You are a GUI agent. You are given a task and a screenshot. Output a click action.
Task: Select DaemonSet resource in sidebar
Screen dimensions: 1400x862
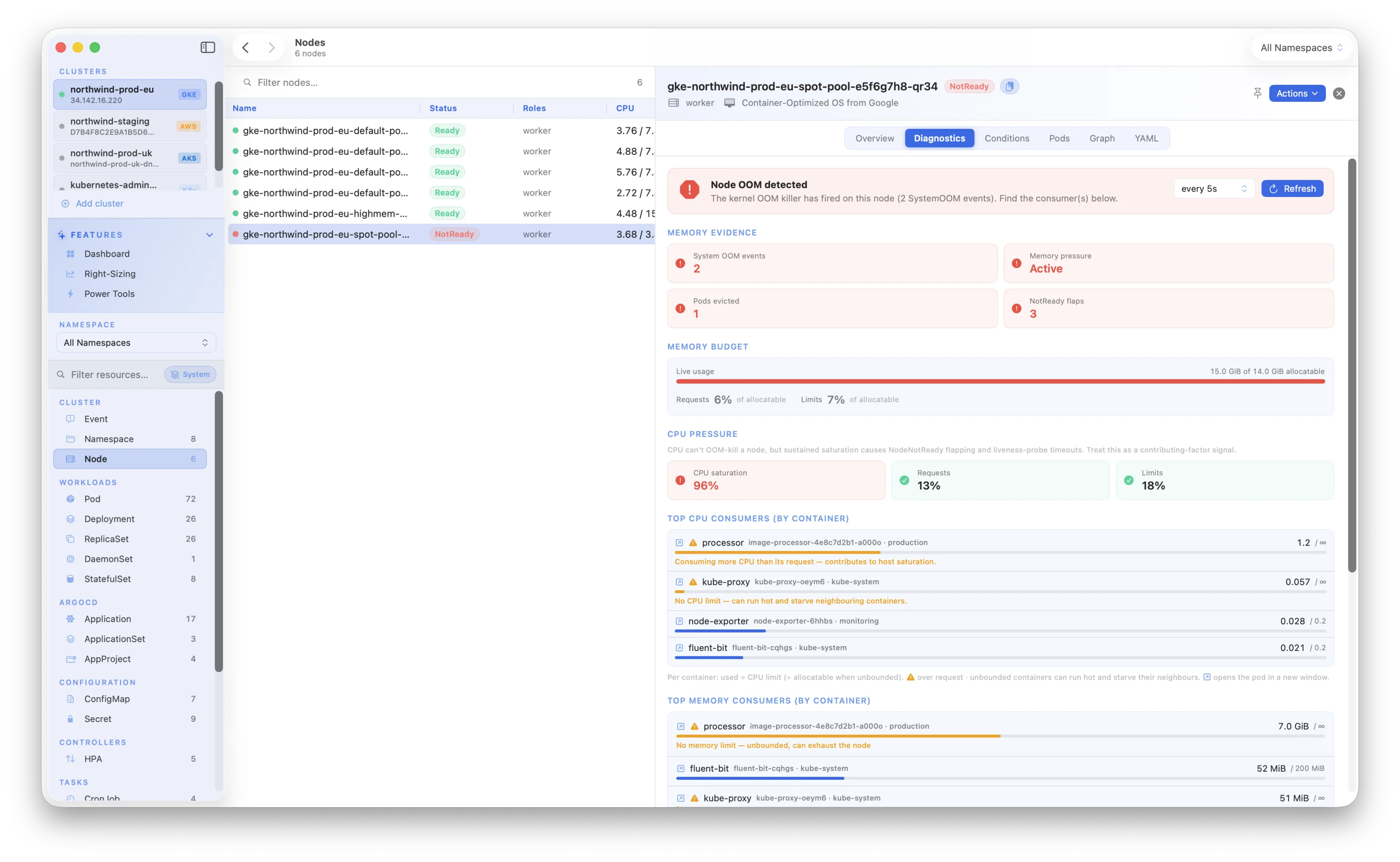point(130,559)
